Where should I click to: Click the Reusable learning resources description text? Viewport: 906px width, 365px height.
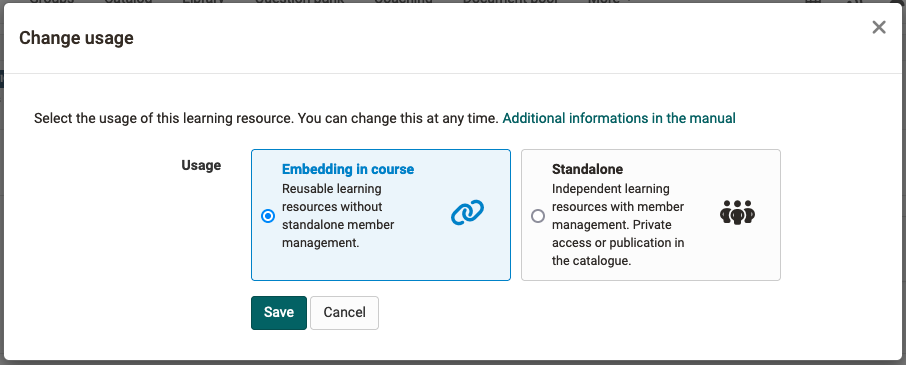[x=338, y=215]
